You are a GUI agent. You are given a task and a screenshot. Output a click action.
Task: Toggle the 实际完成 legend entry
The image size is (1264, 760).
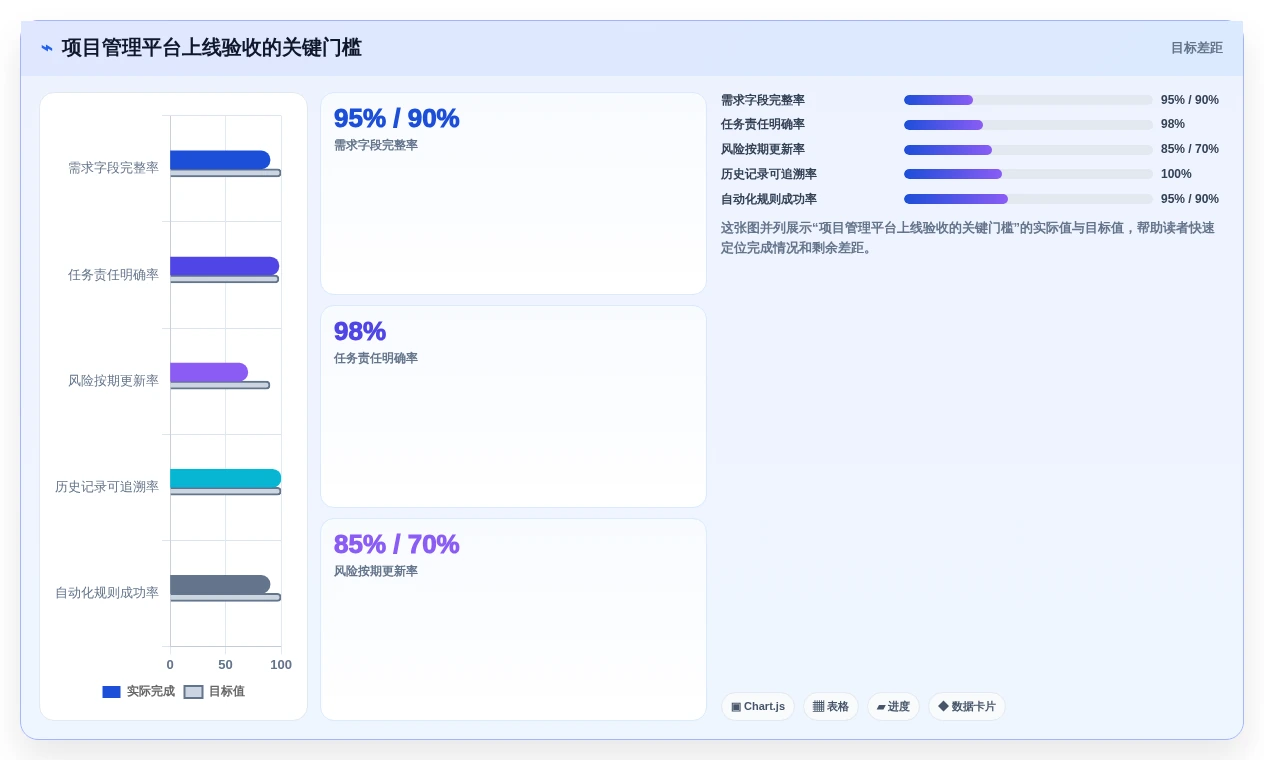(139, 691)
